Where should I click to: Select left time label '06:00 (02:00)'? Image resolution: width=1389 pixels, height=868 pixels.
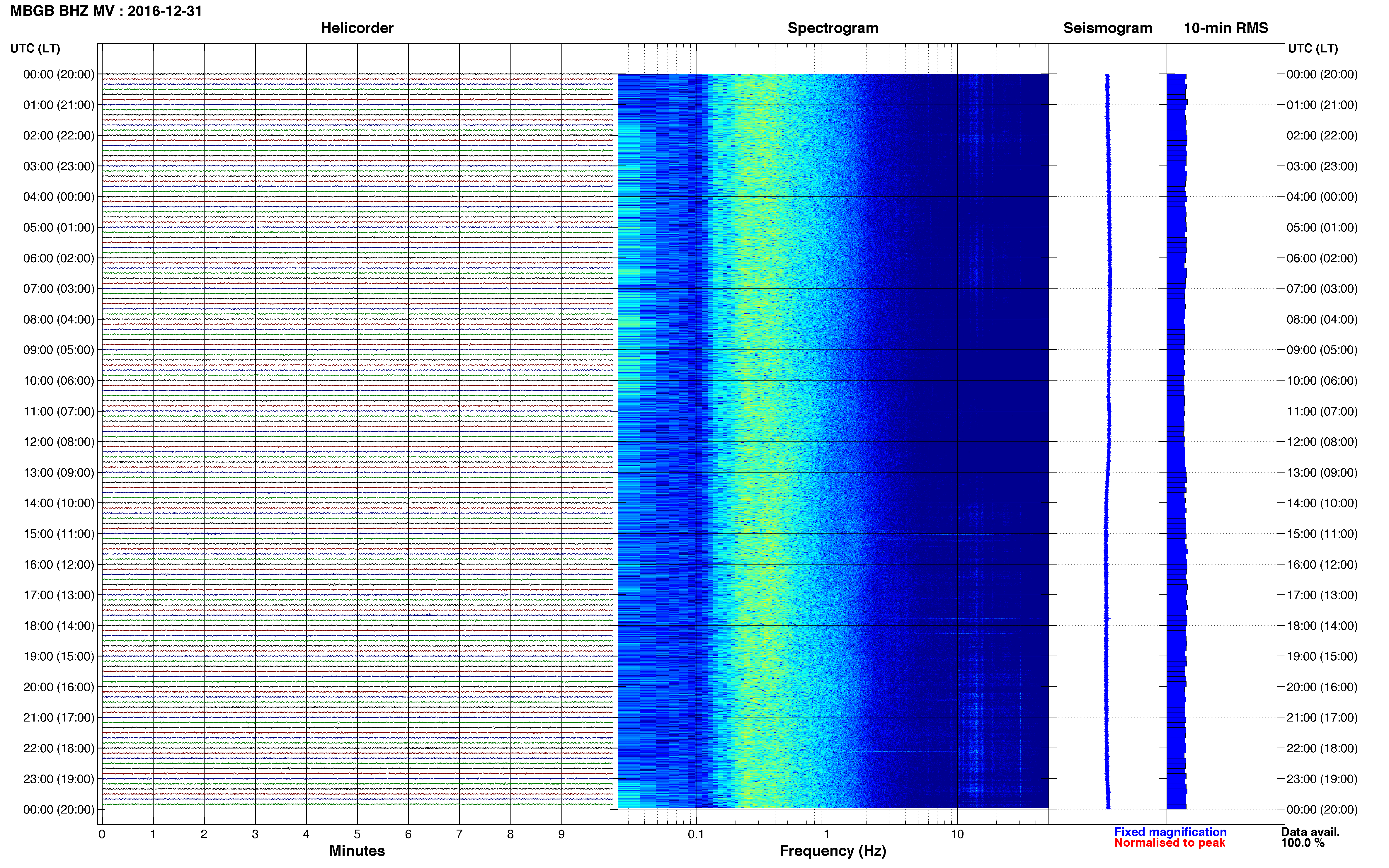click(59, 258)
